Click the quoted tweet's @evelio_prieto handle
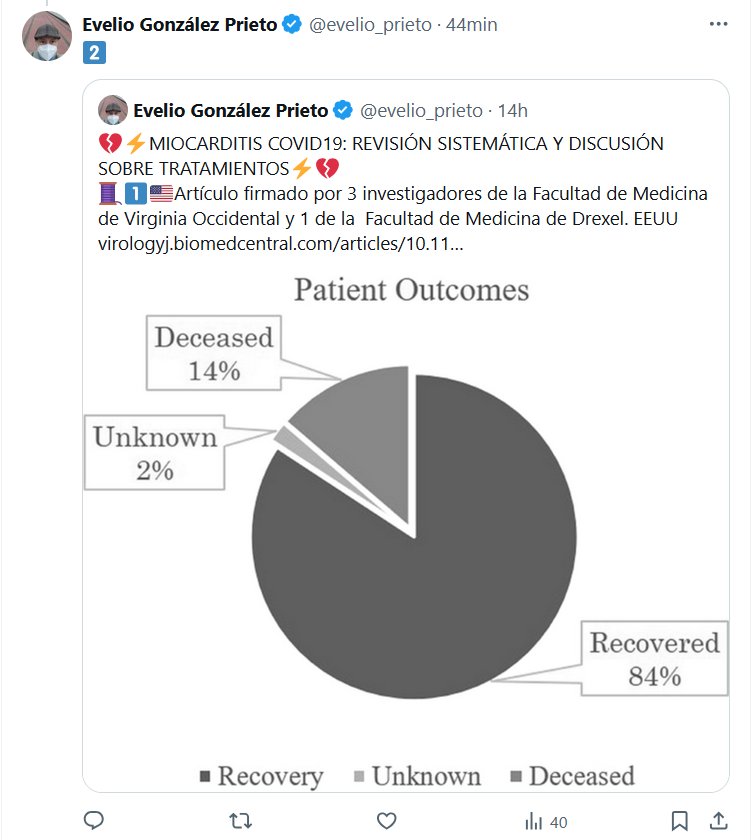The height and width of the screenshot is (840, 754). coord(420,109)
